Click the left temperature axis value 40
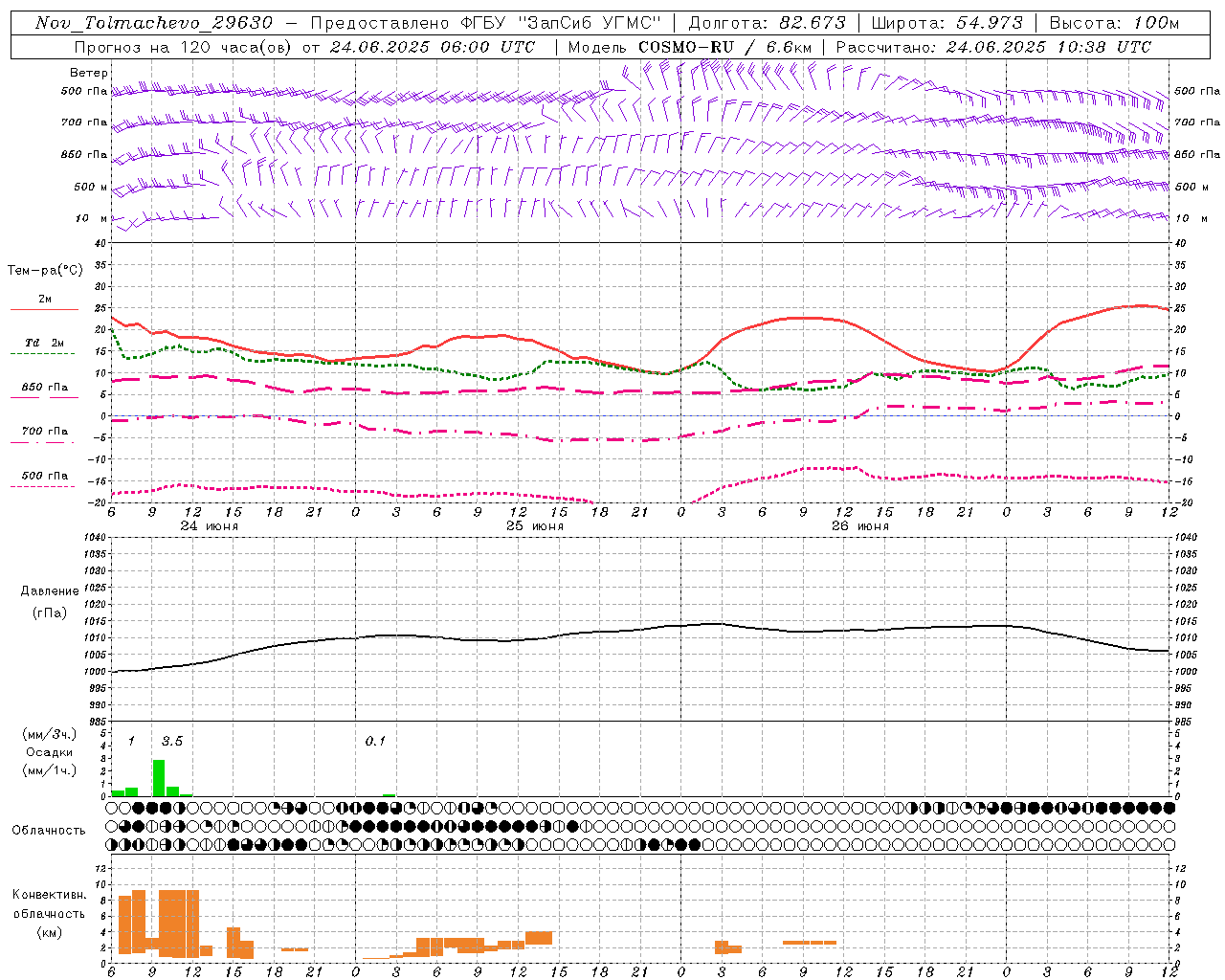 point(100,243)
